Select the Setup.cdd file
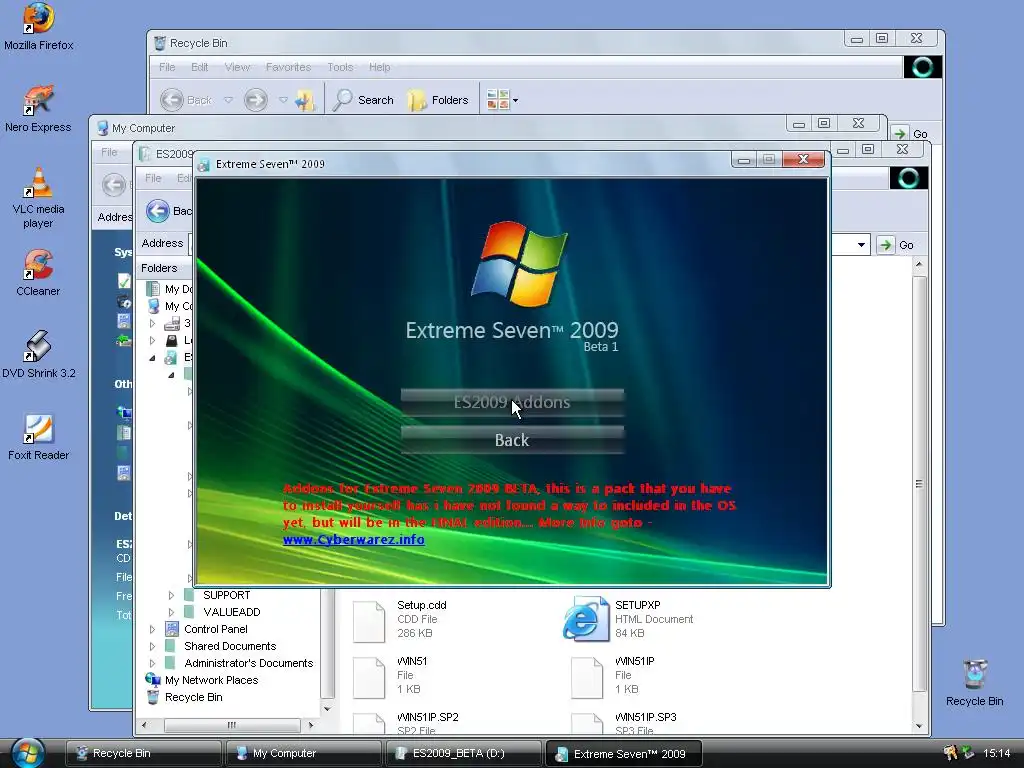 [400, 619]
